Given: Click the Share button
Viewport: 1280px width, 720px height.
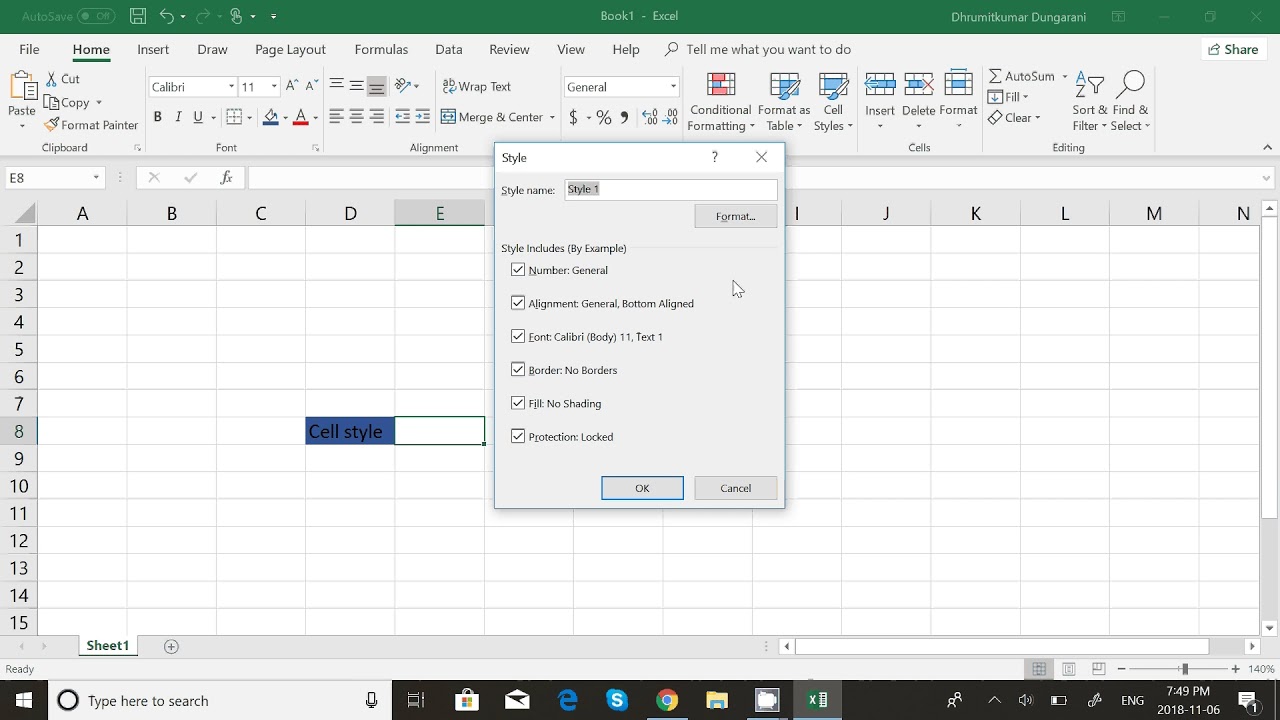Looking at the screenshot, I should (x=1233, y=49).
